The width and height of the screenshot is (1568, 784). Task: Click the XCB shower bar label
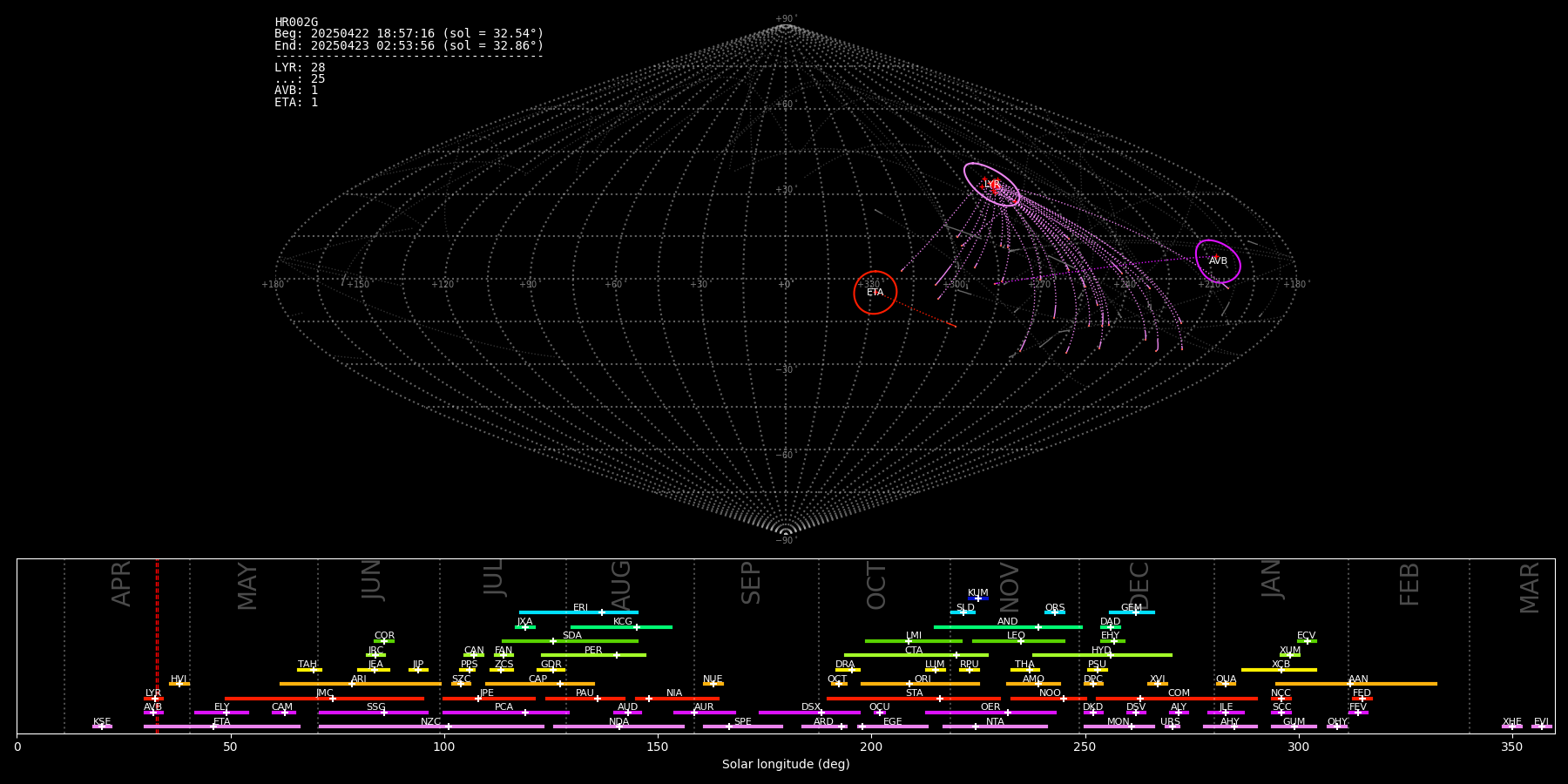coord(1281,665)
